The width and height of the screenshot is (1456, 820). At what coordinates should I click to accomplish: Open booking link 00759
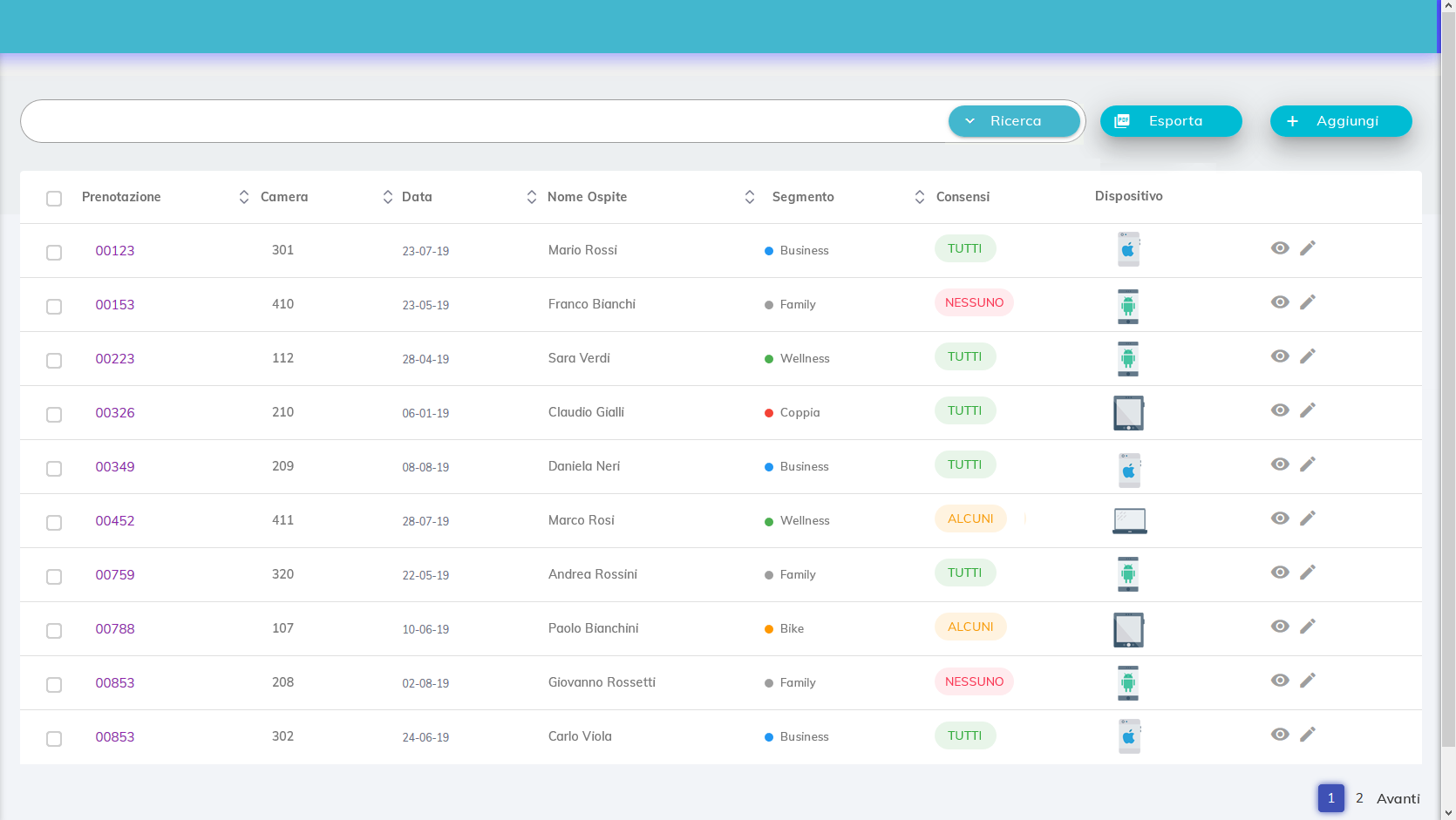click(x=115, y=575)
